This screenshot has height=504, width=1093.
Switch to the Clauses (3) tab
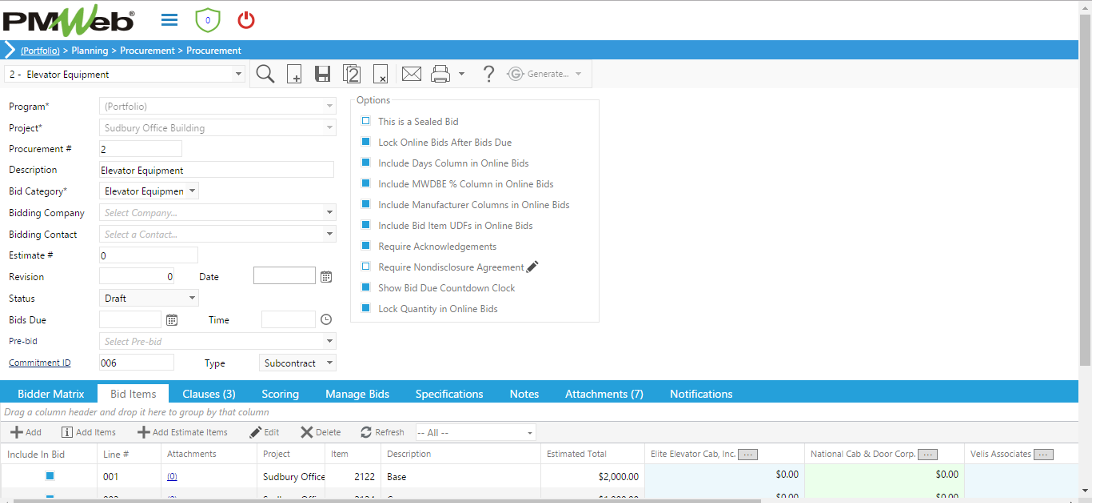pos(209,394)
